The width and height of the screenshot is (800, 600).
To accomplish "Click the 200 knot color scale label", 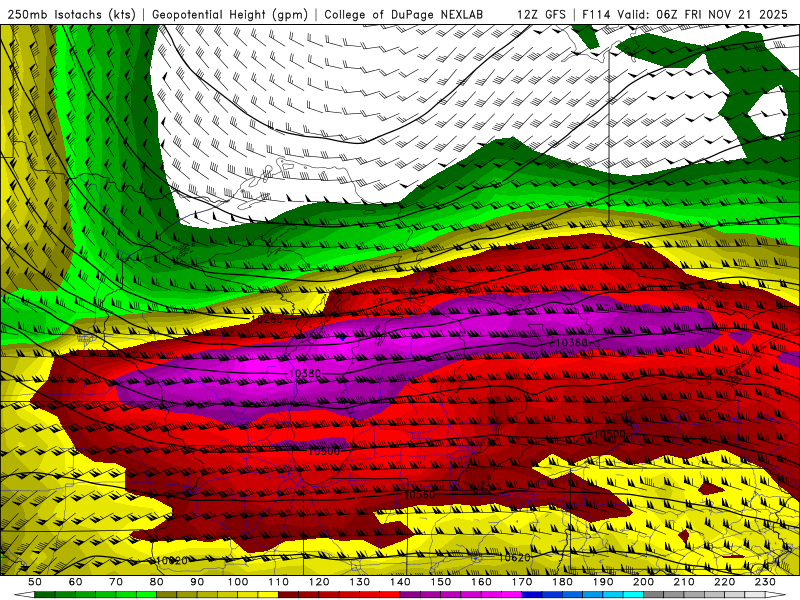I will (643, 582).
